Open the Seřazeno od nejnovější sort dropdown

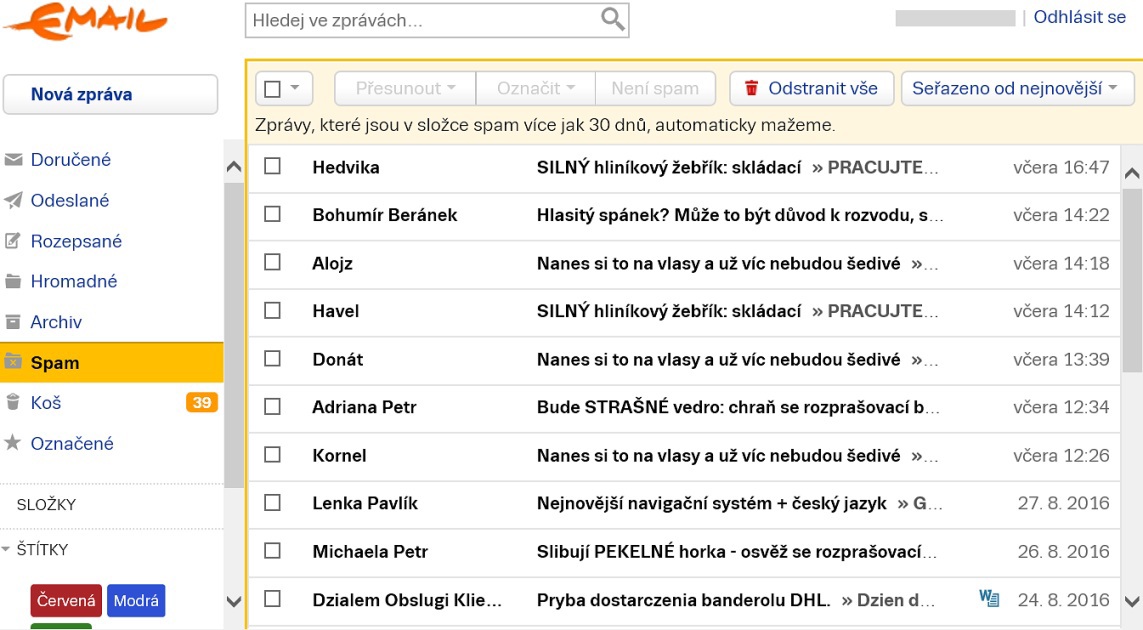point(1018,88)
